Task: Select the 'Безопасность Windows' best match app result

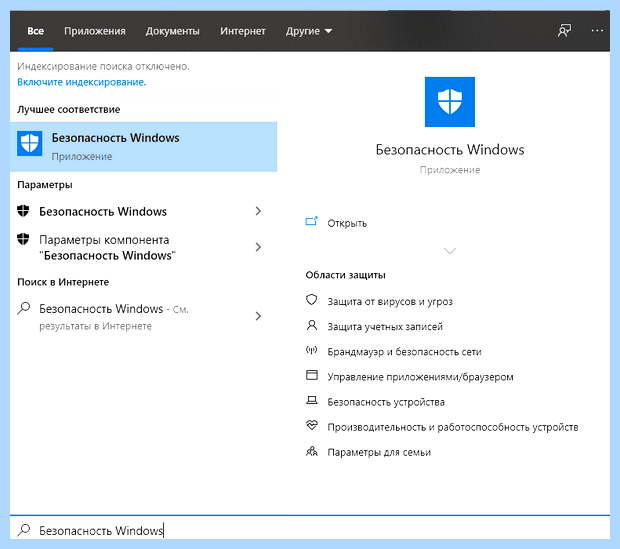Action: [144, 147]
